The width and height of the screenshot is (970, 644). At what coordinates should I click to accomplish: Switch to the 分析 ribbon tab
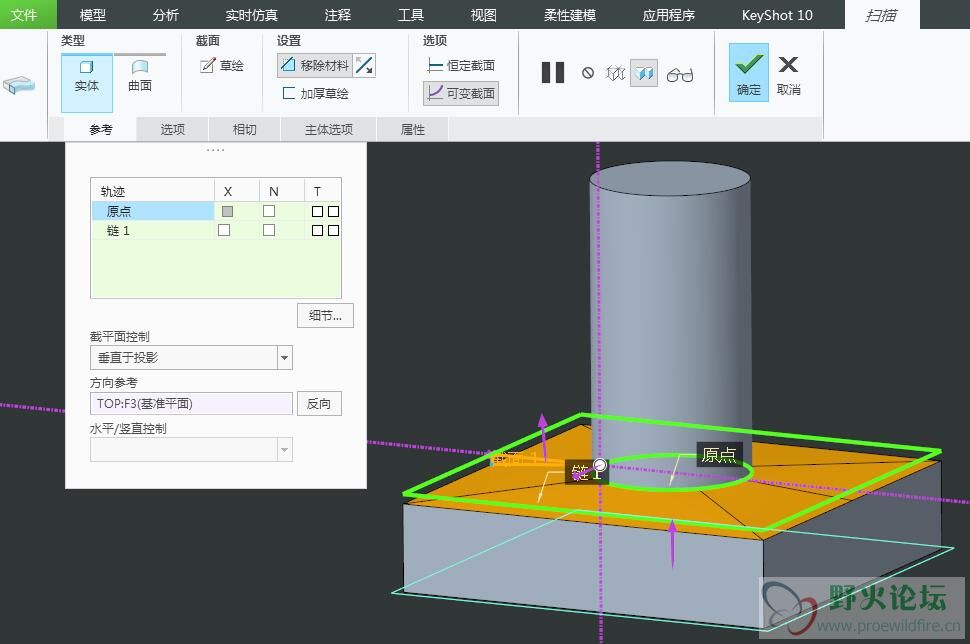(166, 15)
